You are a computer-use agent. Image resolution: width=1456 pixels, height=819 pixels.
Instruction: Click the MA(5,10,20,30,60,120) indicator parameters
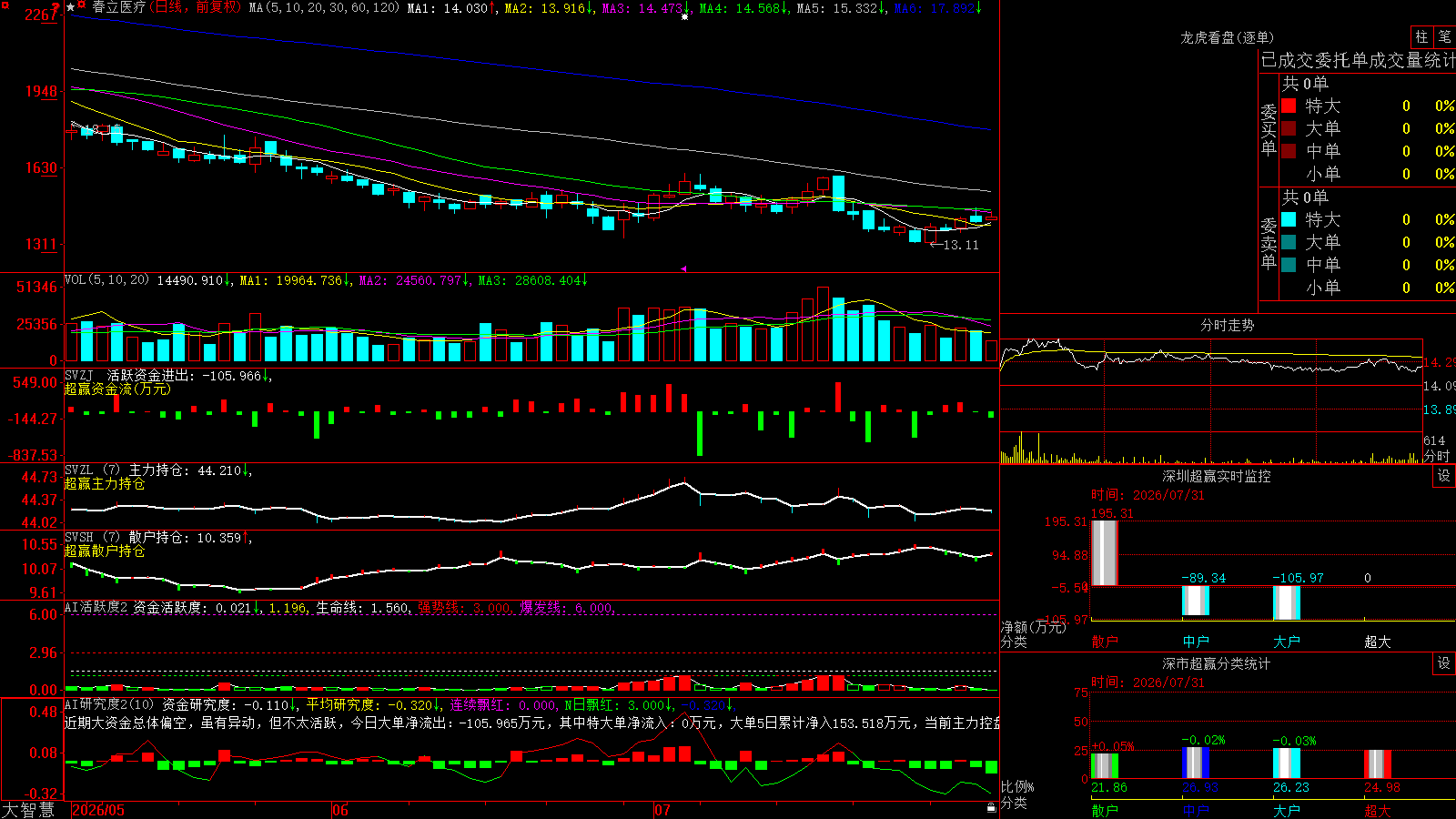pos(324,8)
